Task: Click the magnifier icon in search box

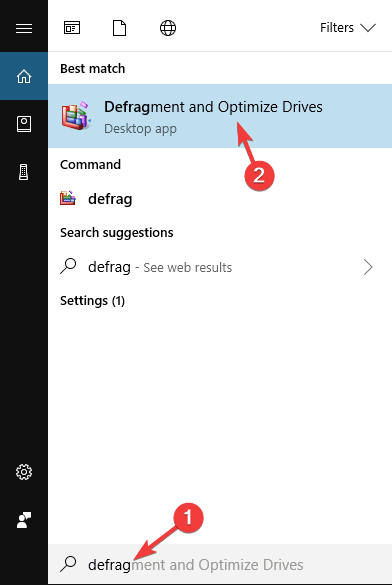Action: (68, 564)
